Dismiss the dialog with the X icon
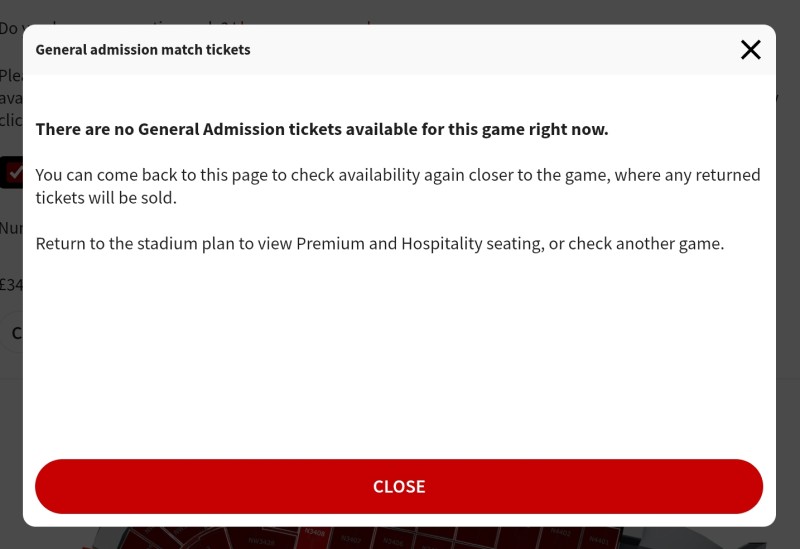The width and height of the screenshot is (800, 549). click(x=751, y=50)
